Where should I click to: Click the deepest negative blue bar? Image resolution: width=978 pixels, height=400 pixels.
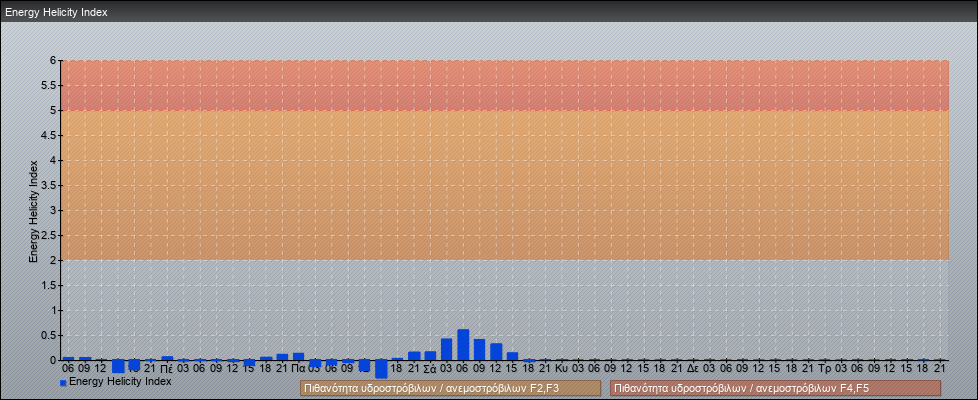coord(381,369)
